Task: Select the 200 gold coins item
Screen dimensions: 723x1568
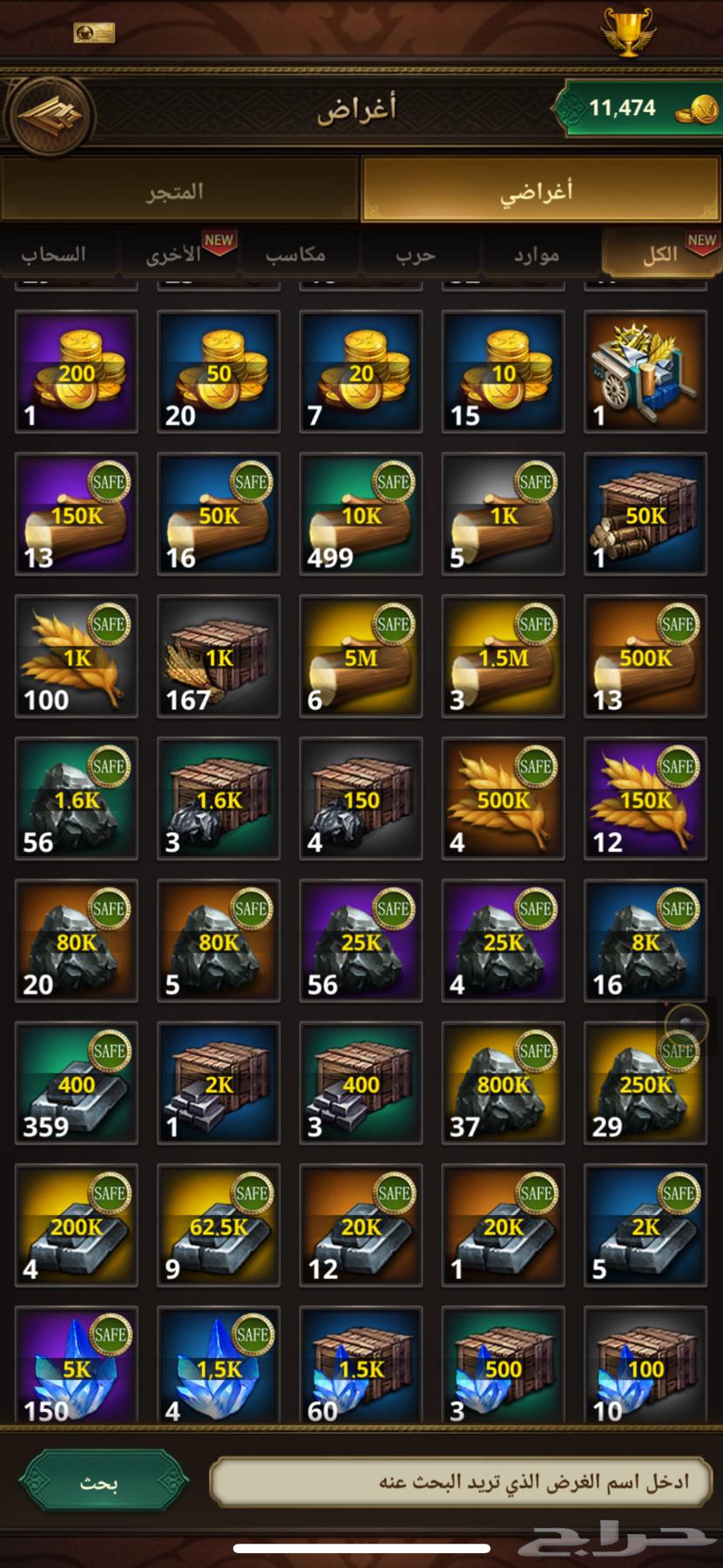Action: point(77,372)
